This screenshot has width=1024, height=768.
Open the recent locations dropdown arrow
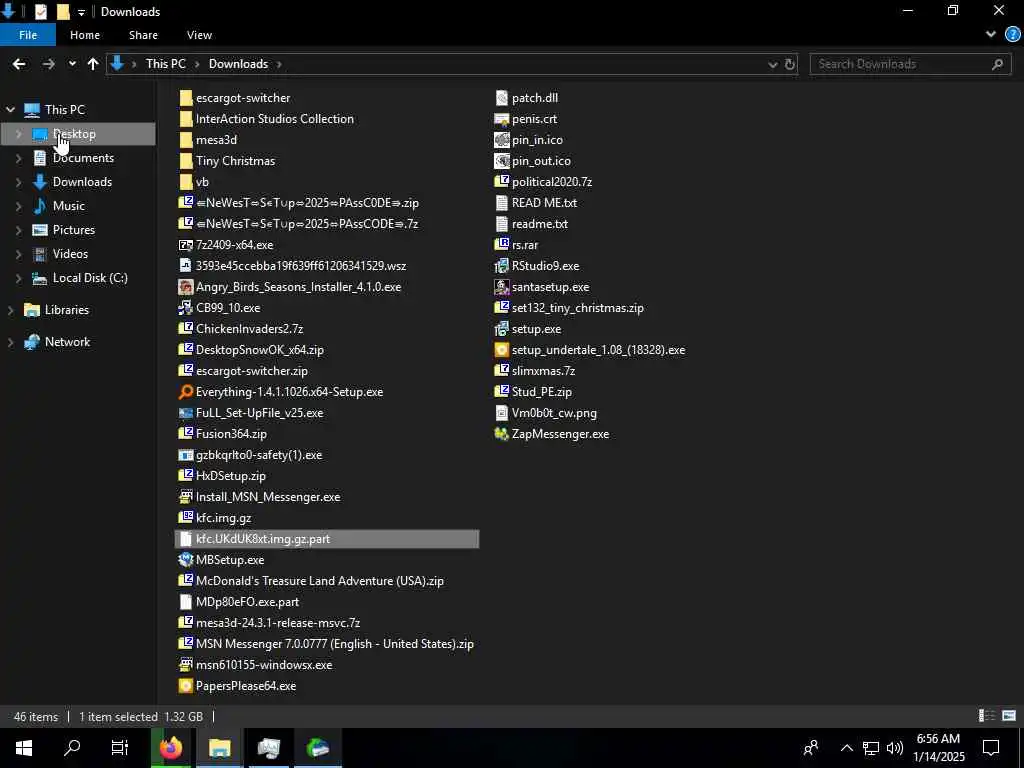click(72, 64)
